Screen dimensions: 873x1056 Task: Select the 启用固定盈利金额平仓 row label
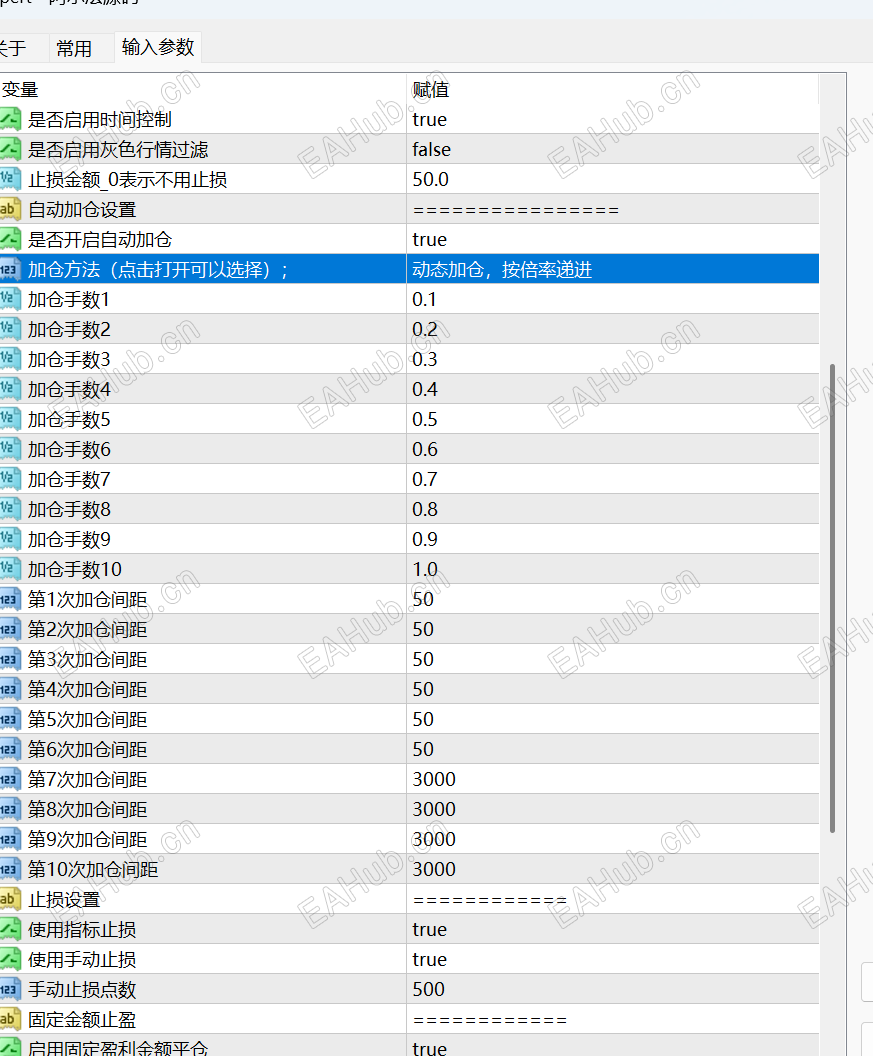click(x=118, y=1047)
